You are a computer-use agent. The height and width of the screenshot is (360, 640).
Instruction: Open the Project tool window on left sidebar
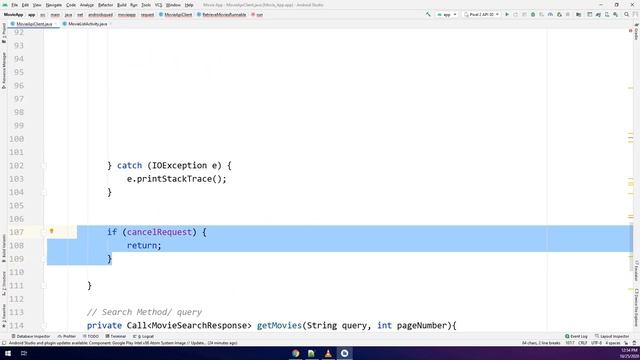4,33
